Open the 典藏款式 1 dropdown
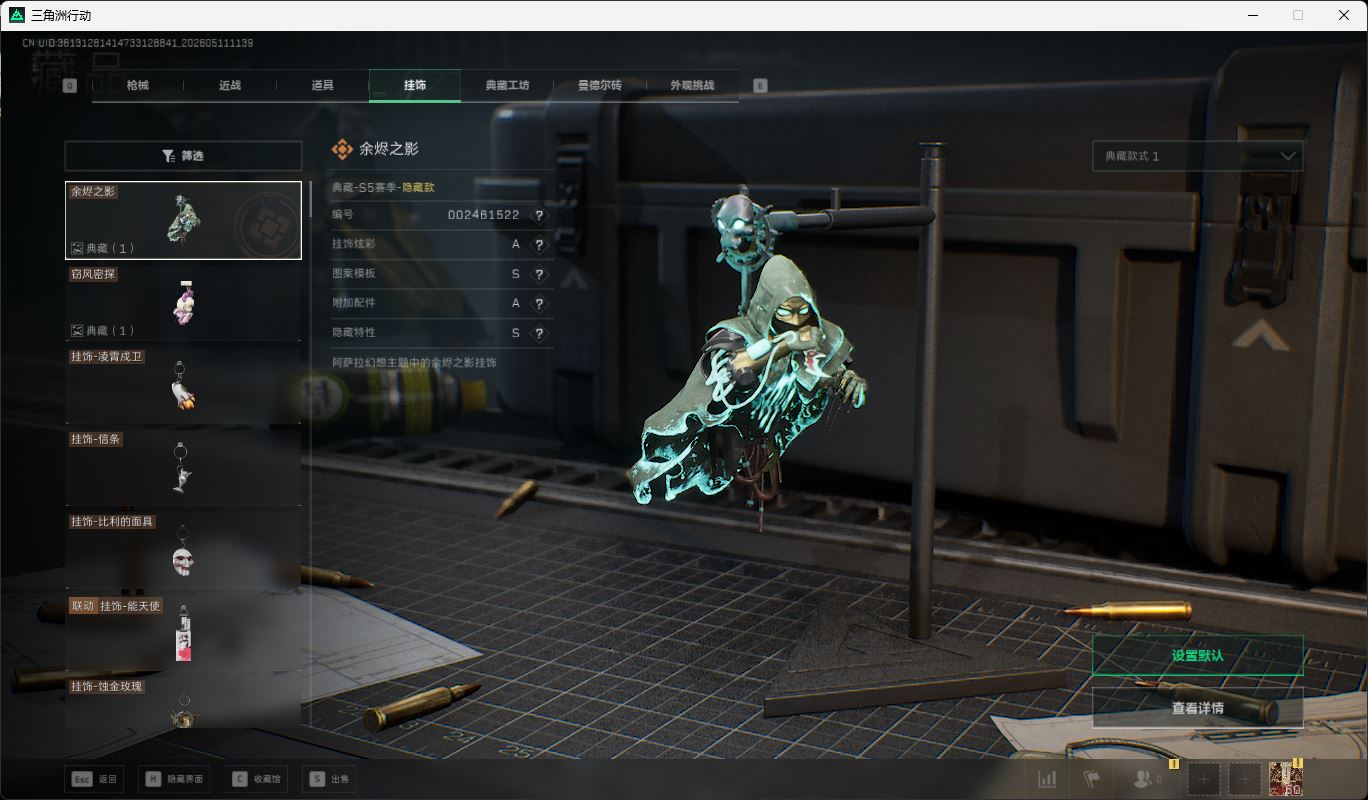This screenshot has height=800, width=1368. pos(1197,156)
